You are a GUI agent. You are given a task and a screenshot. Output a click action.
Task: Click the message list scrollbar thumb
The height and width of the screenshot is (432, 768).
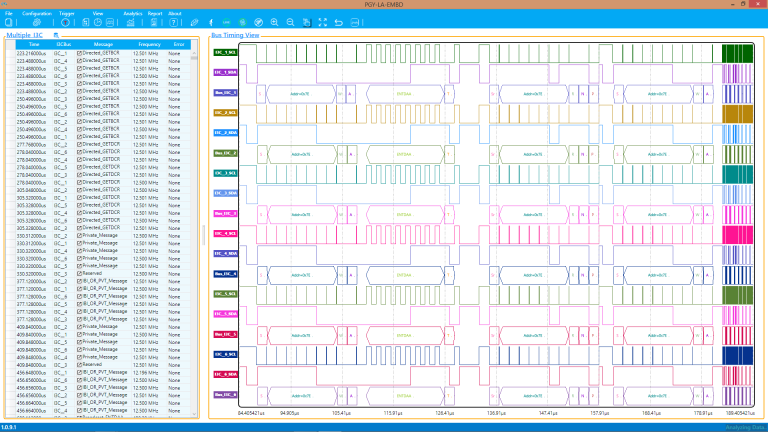[194, 58]
